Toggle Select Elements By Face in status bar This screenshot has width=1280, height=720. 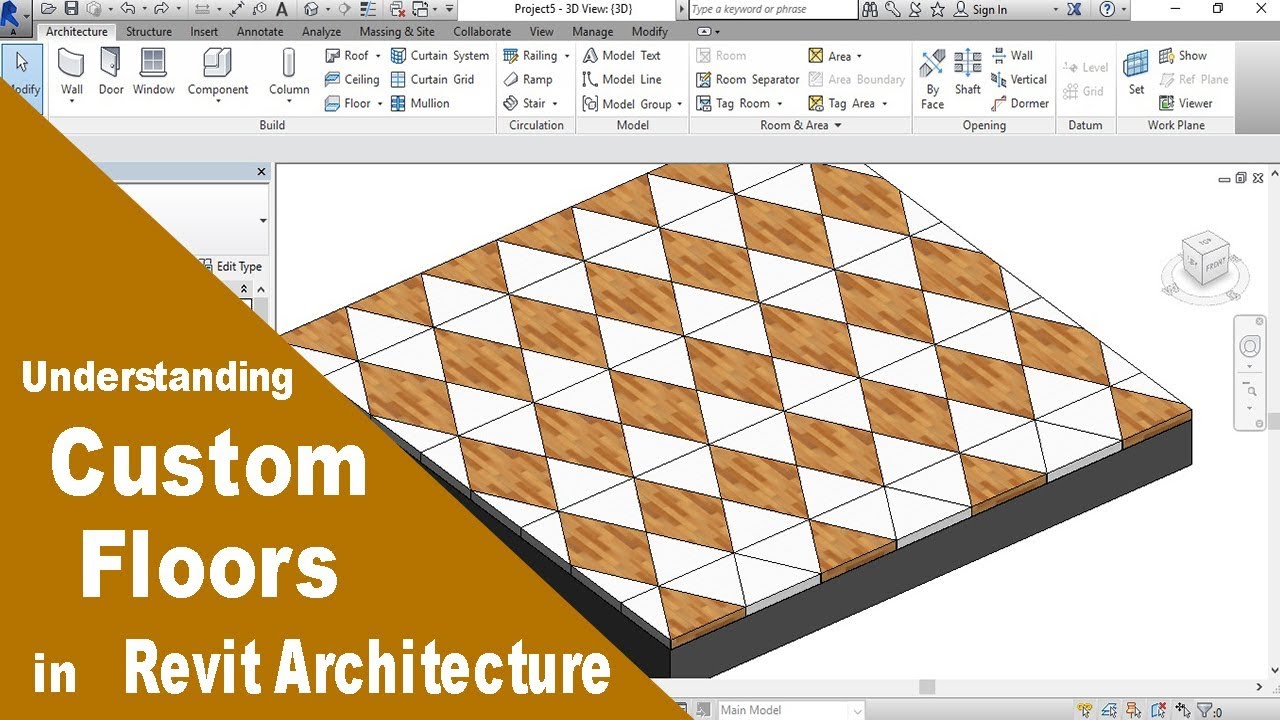pos(1158,710)
